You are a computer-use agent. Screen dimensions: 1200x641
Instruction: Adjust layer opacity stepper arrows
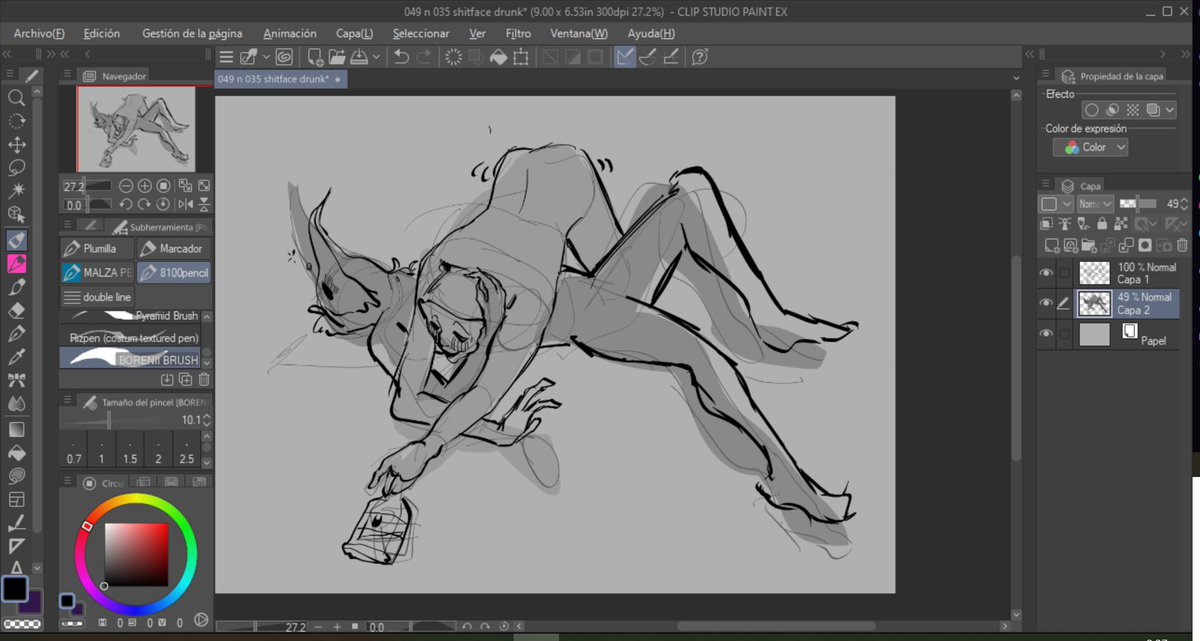point(1186,204)
